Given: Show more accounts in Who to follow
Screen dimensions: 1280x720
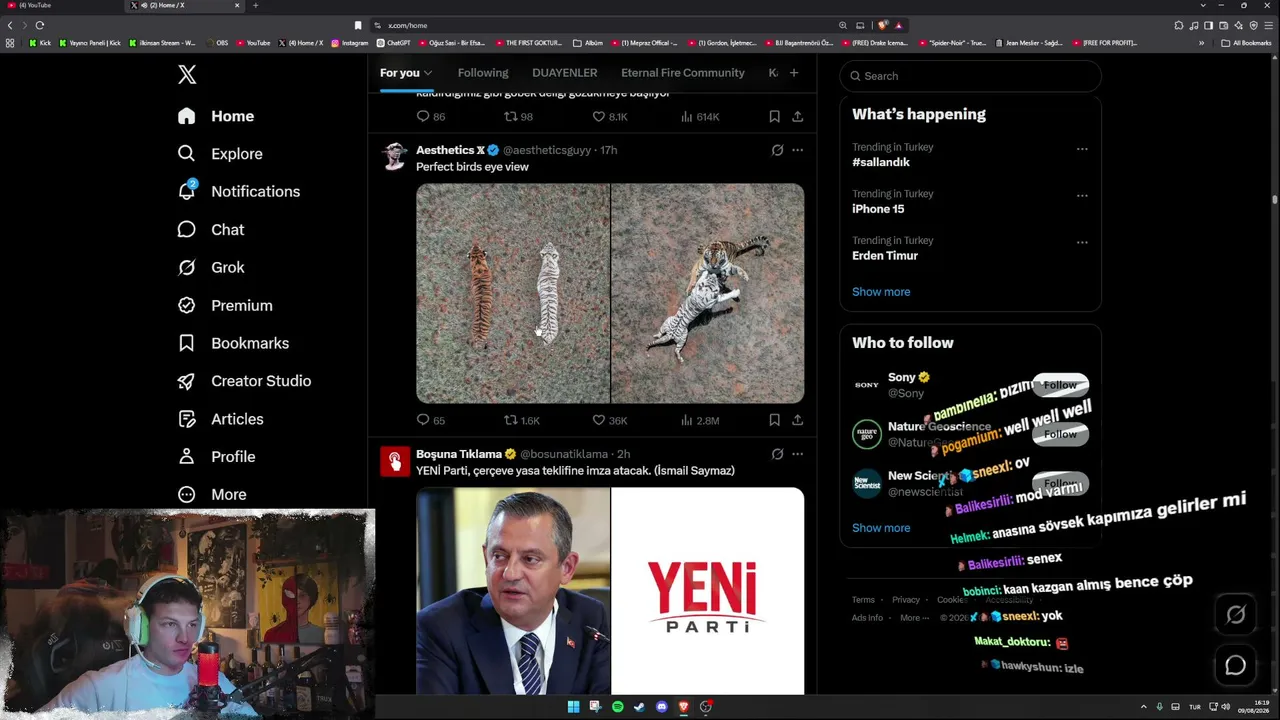Looking at the screenshot, I should point(881,528).
